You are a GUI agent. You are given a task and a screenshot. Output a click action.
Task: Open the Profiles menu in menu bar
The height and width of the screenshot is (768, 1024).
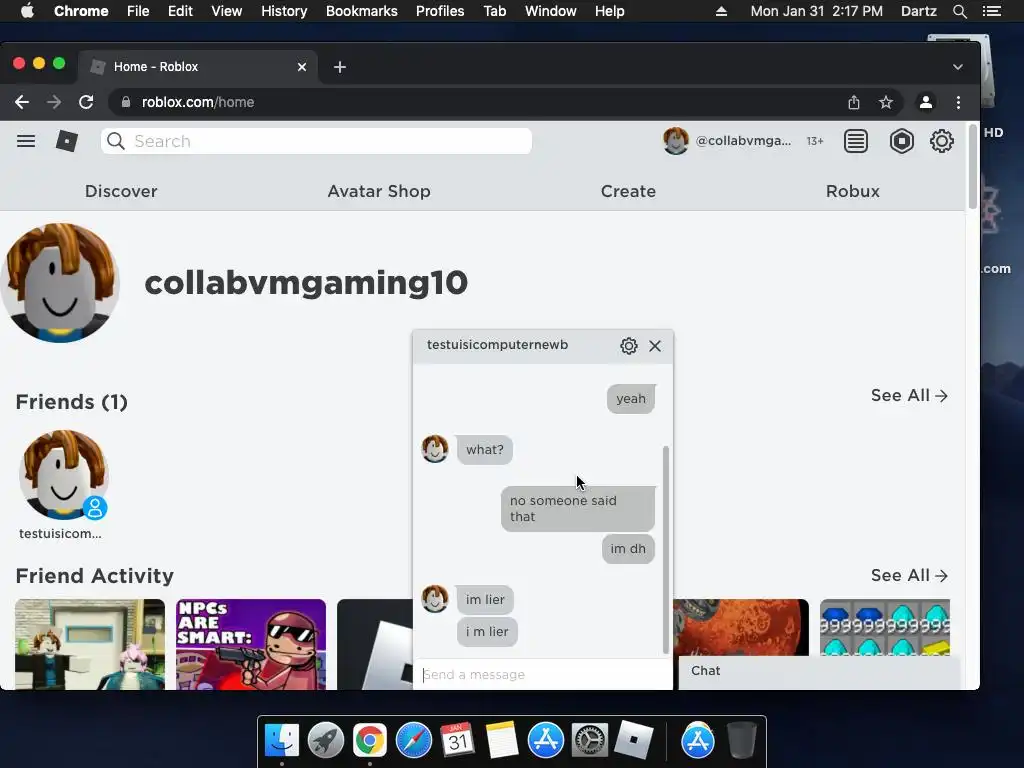[x=440, y=11]
